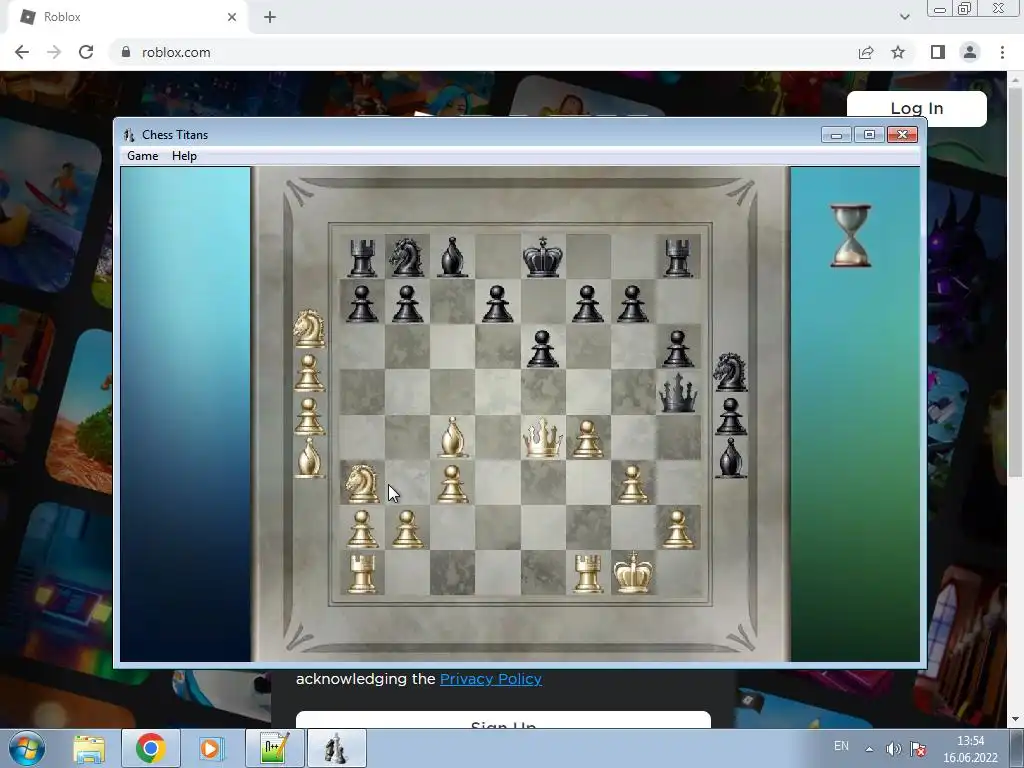1024x768 pixels.
Task: Activate Chess Titans taskbar button
Action: 336,748
